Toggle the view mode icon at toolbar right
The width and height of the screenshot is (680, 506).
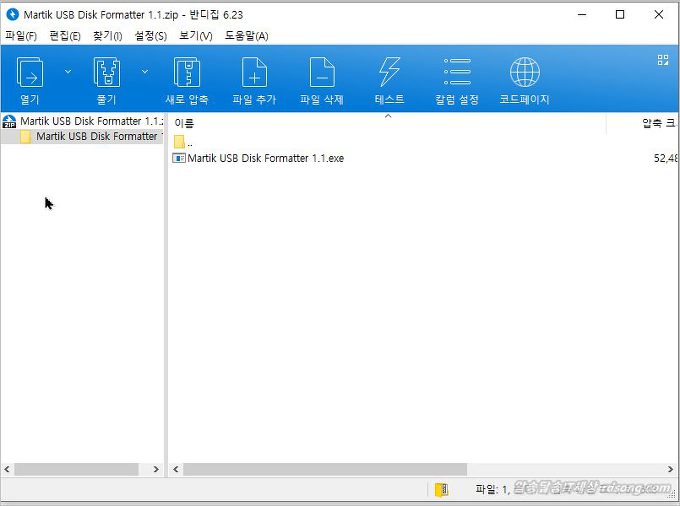[662, 60]
